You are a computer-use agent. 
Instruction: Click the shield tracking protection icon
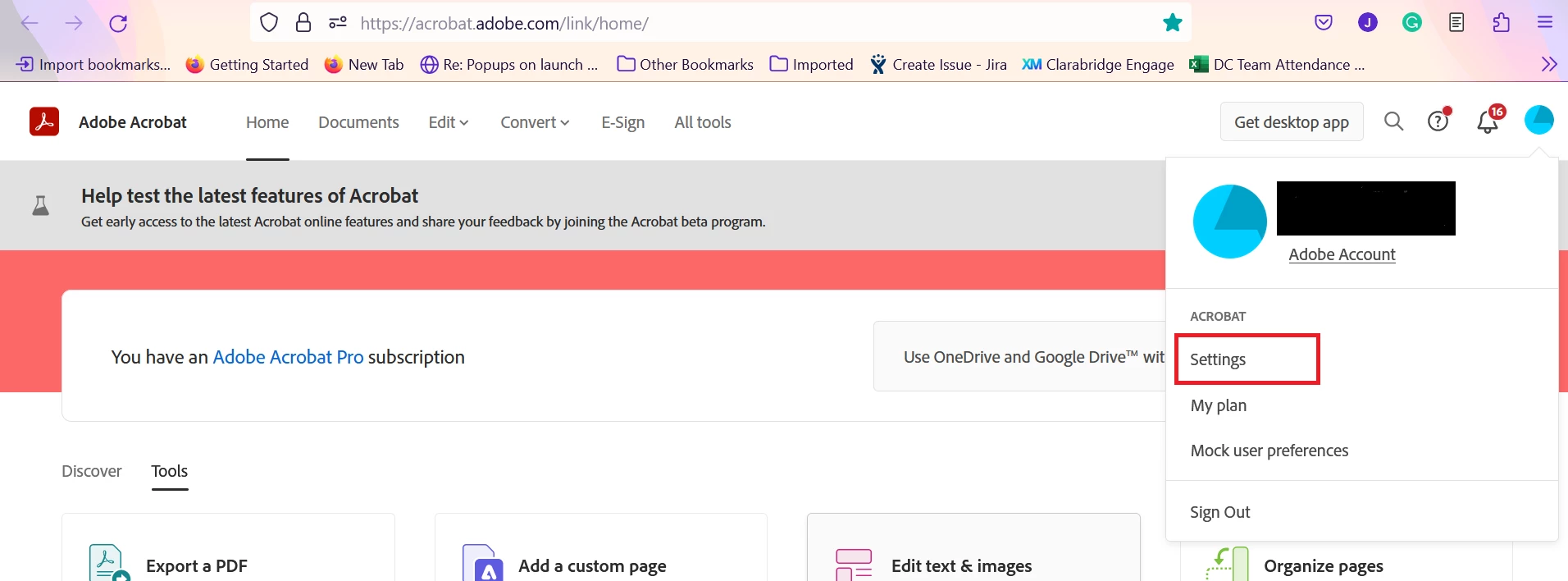[x=269, y=23]
